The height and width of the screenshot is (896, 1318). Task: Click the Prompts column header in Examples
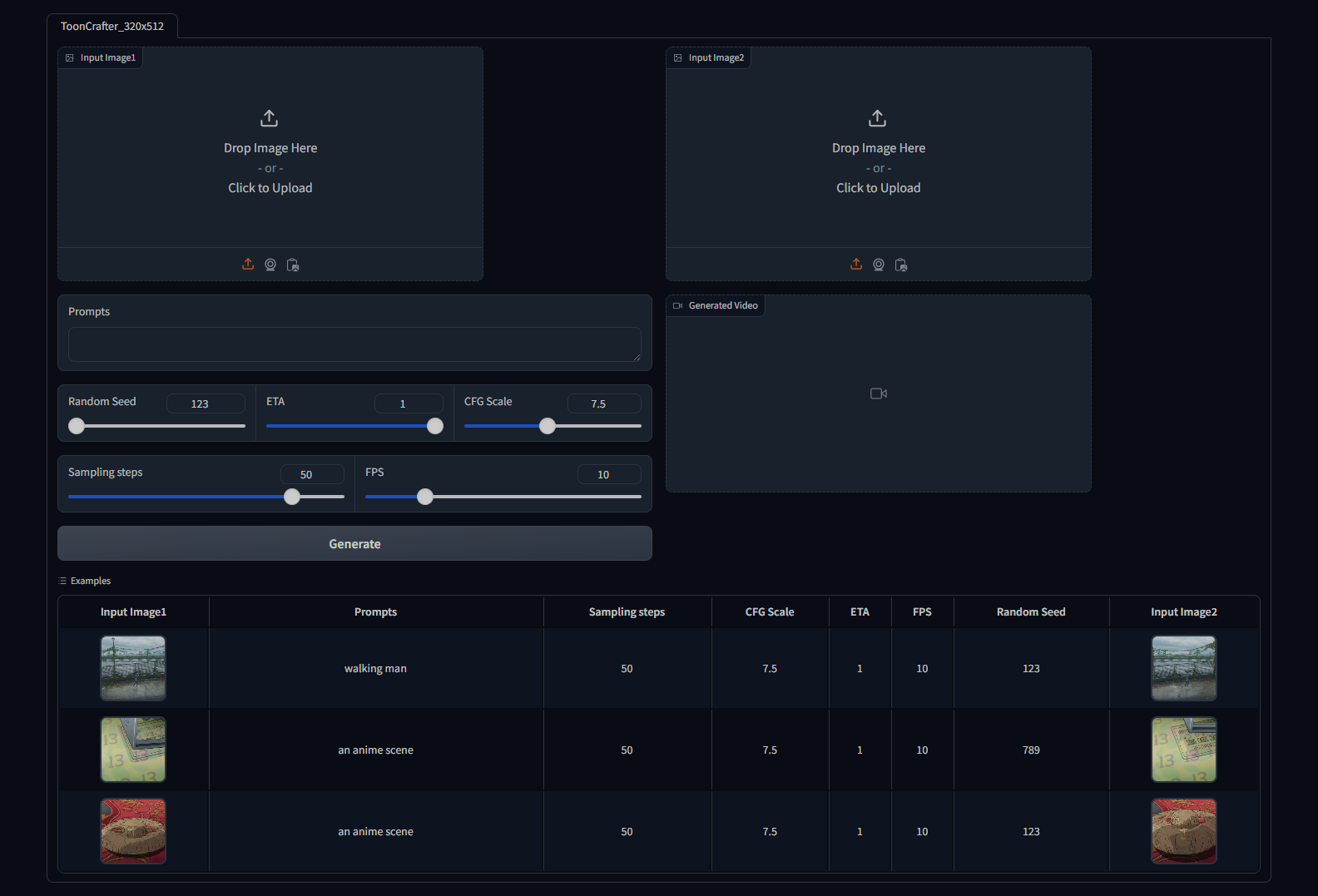click(376, 611)
